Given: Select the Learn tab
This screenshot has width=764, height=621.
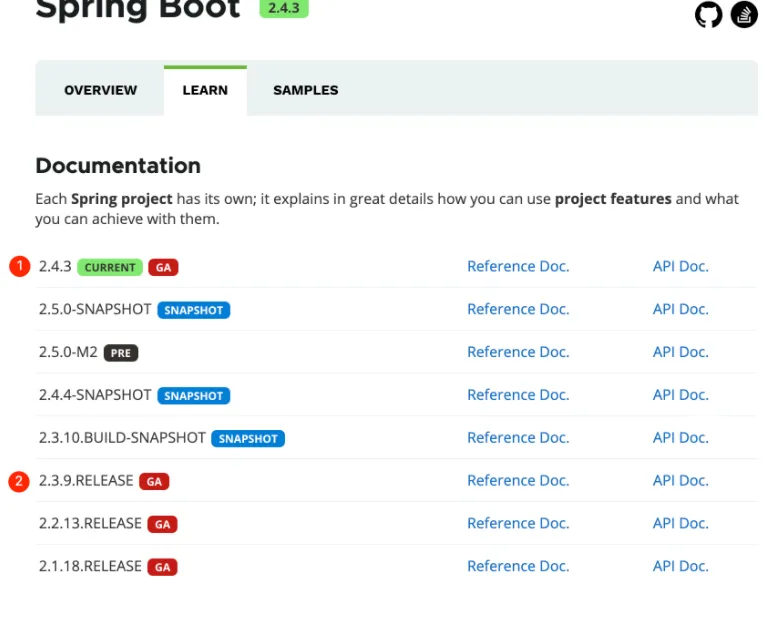Looking at the screenshot, I should (x=205, y=90).
